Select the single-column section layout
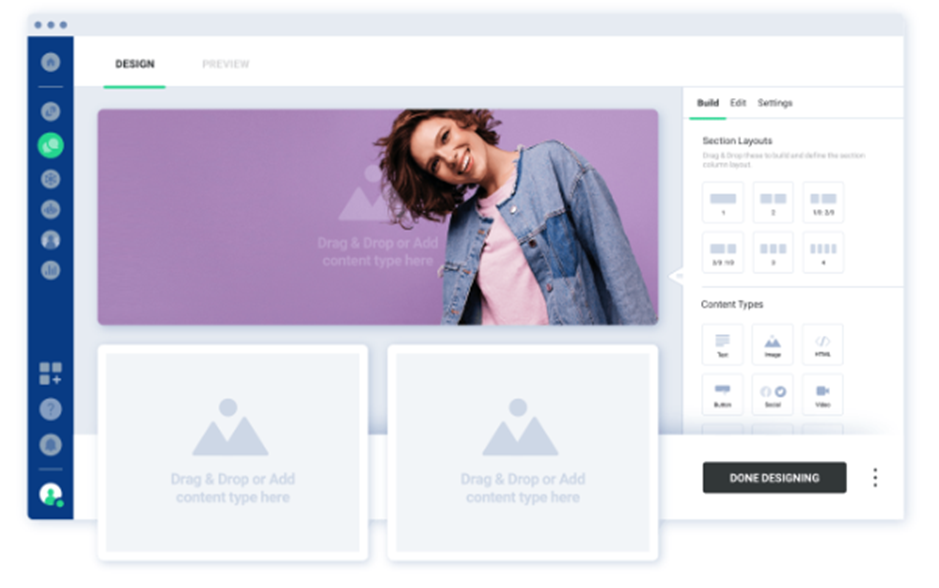Viewport: 939px width, 588px height. point(722,203)
